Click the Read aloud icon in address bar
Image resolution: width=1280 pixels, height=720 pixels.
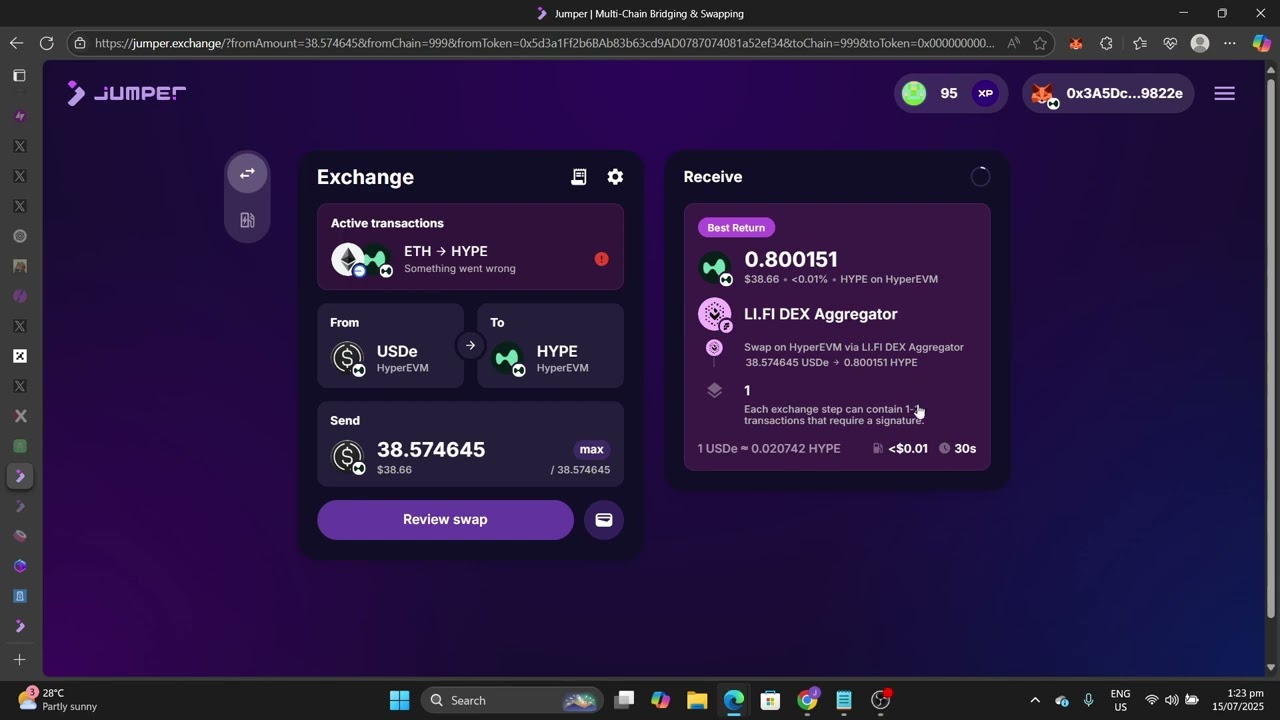(1013, 43)
